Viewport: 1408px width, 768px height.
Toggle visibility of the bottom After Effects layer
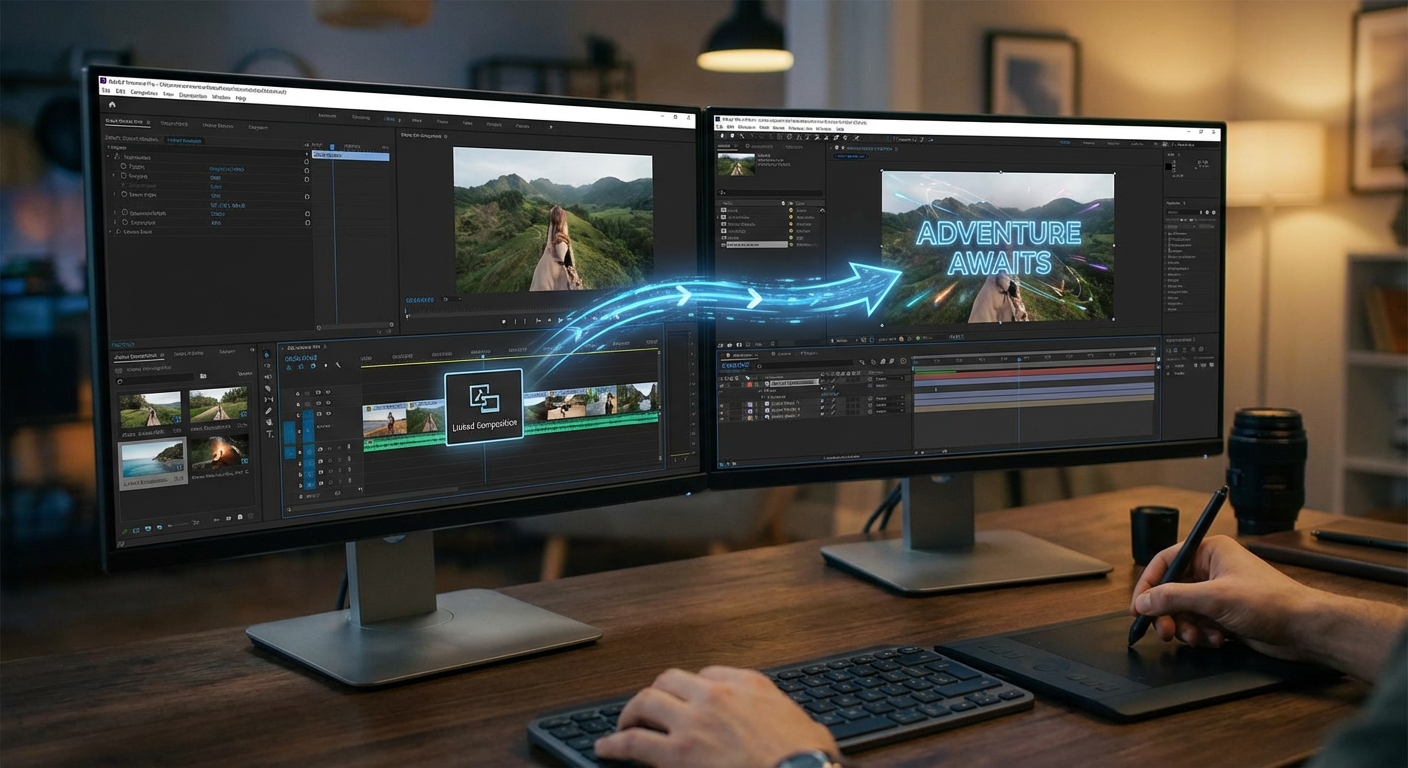tap(722, 418)
